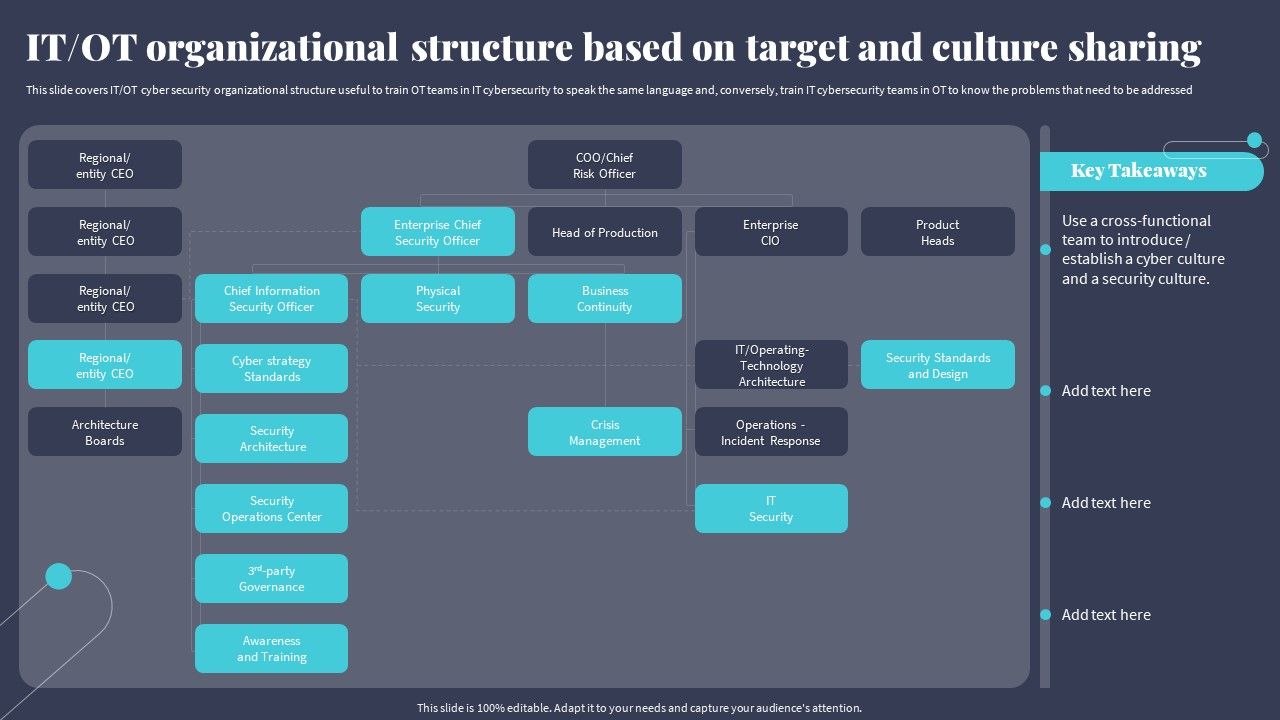Select the Enterprise CIO box
Image resolution: width=1280 pixels, height=720 pixels.
(771, 232)
